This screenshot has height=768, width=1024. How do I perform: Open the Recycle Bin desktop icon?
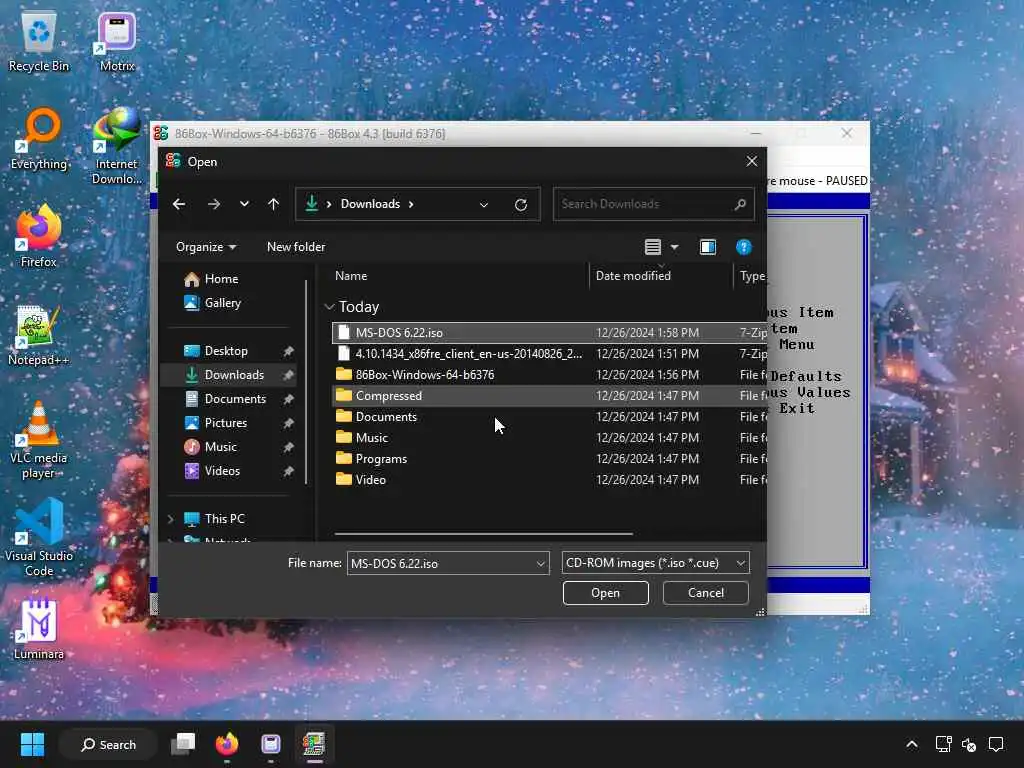point(39,40)
